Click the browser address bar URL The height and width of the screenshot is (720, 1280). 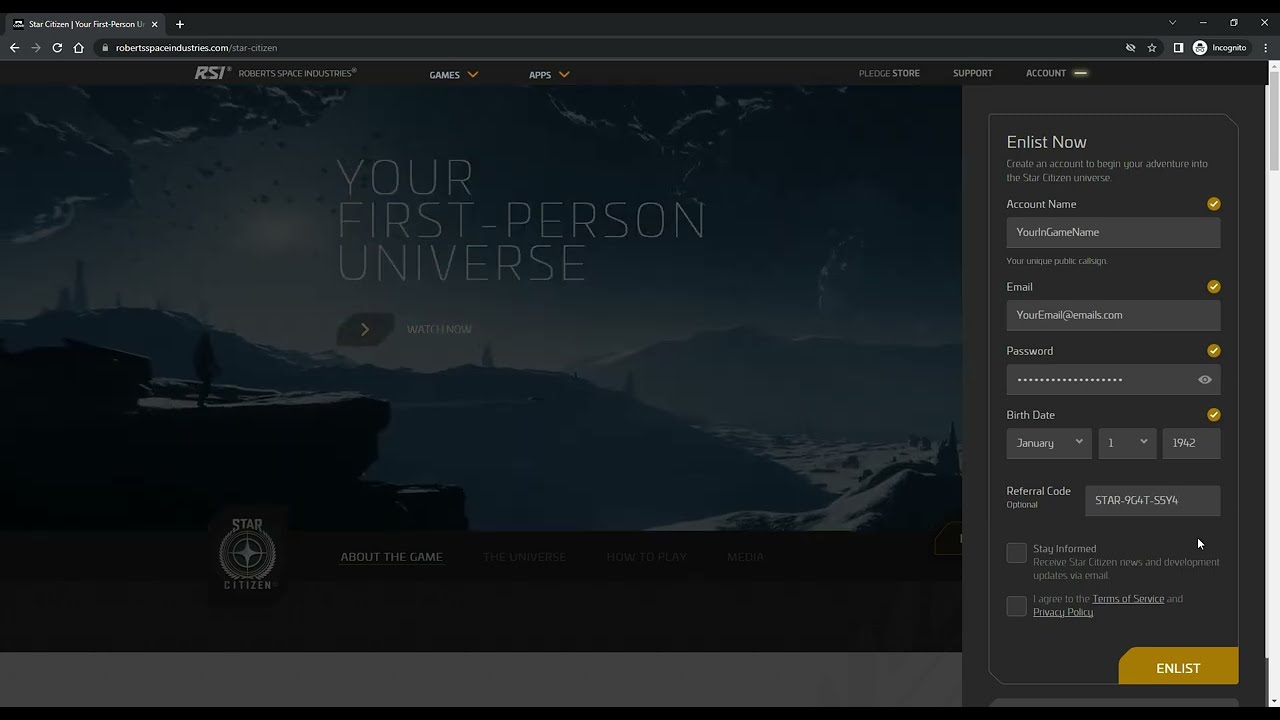click(x=196, y=47)
